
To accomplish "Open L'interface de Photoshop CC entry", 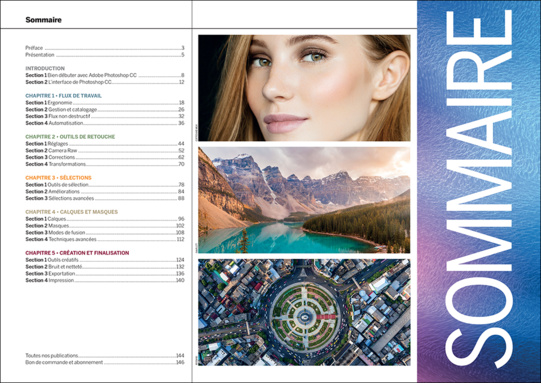I will tap(105, 82).
